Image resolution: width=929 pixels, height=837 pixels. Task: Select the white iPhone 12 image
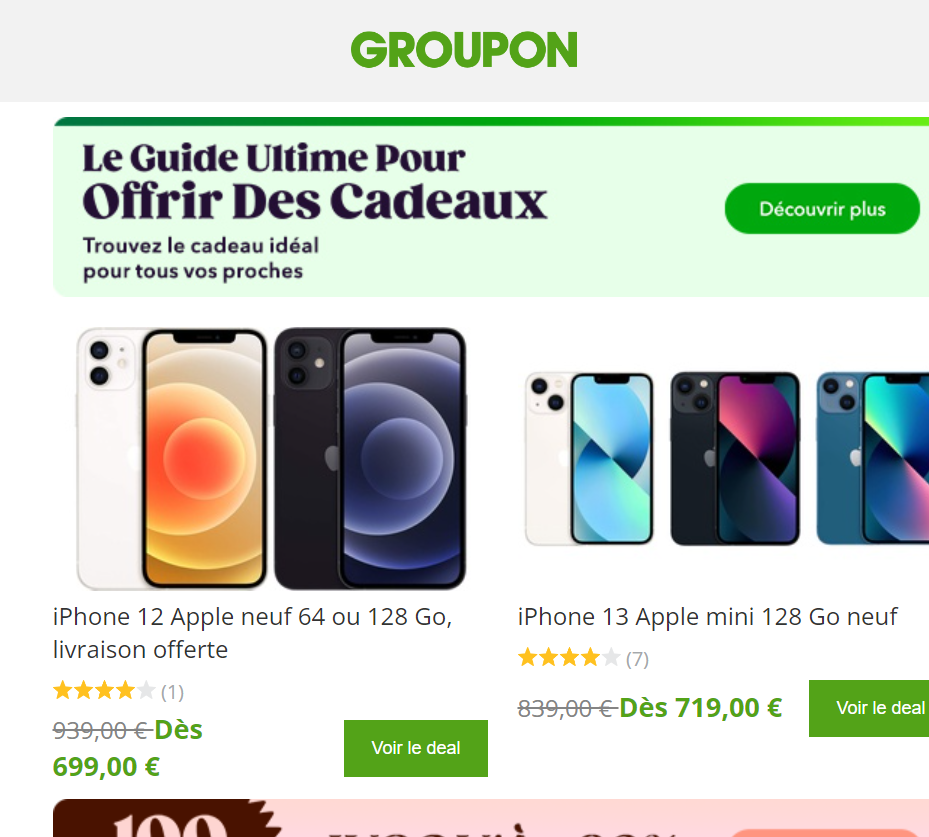[x=171, y=458]
